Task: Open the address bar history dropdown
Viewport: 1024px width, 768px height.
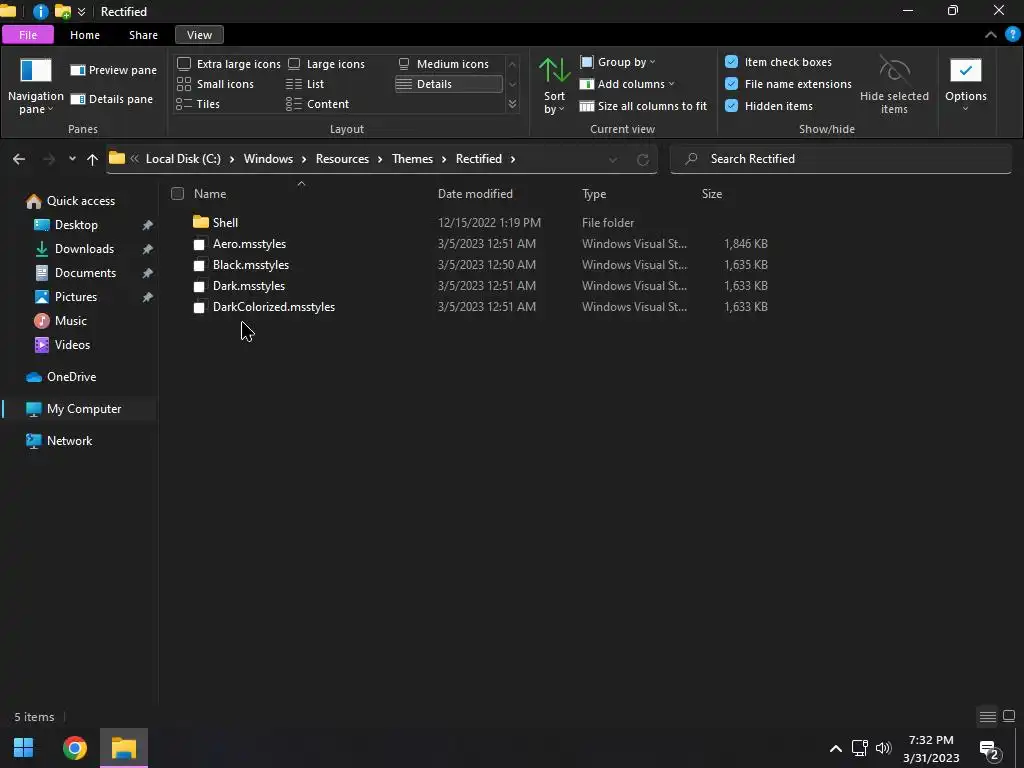Action: click(x=613, y=159)
